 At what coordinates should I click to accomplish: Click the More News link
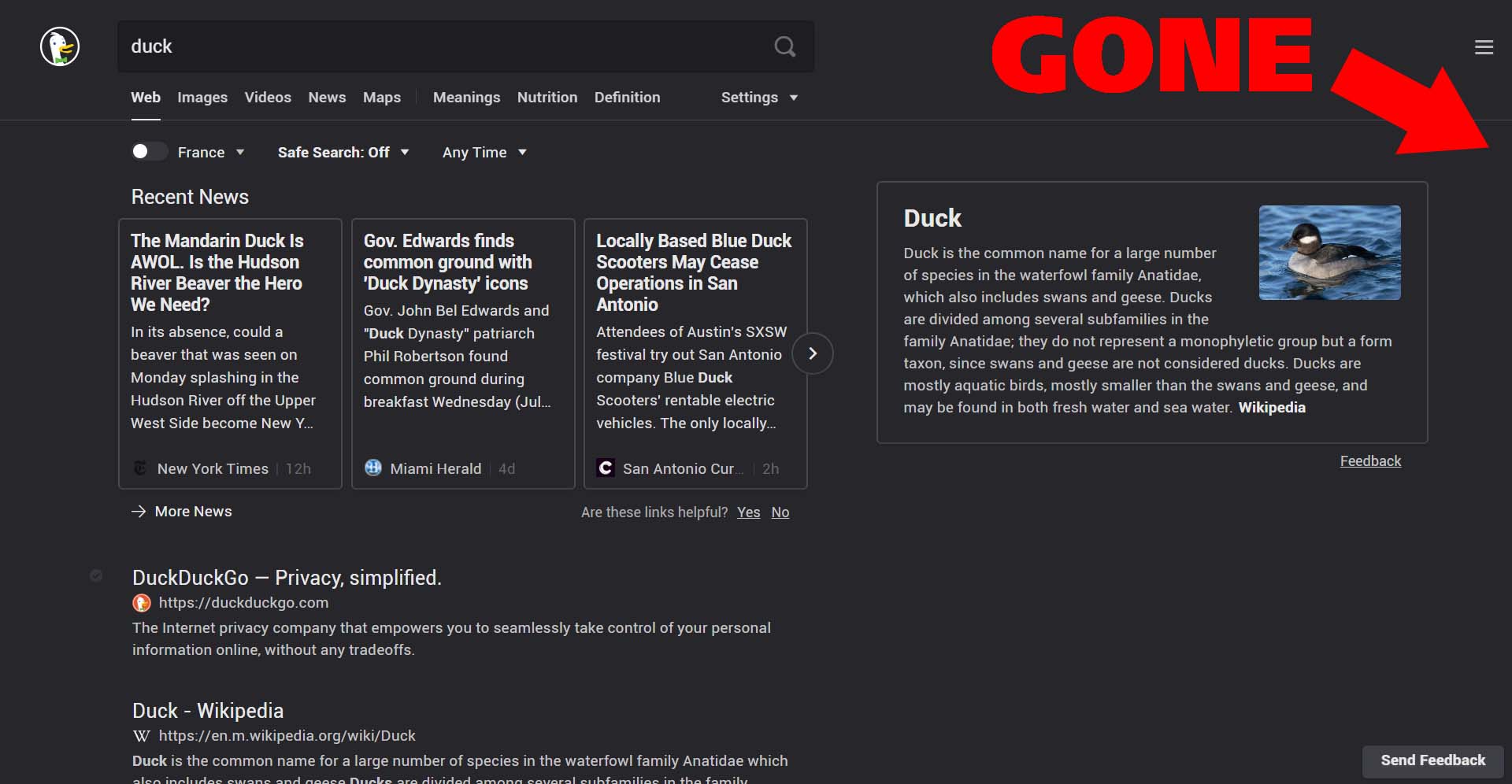(x=193, y=512)
